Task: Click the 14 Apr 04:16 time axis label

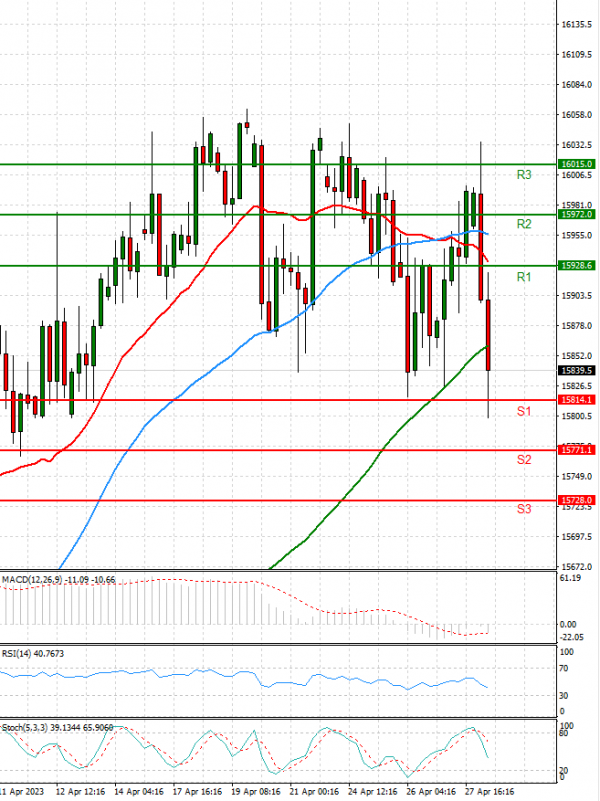Action: [139, 792]
